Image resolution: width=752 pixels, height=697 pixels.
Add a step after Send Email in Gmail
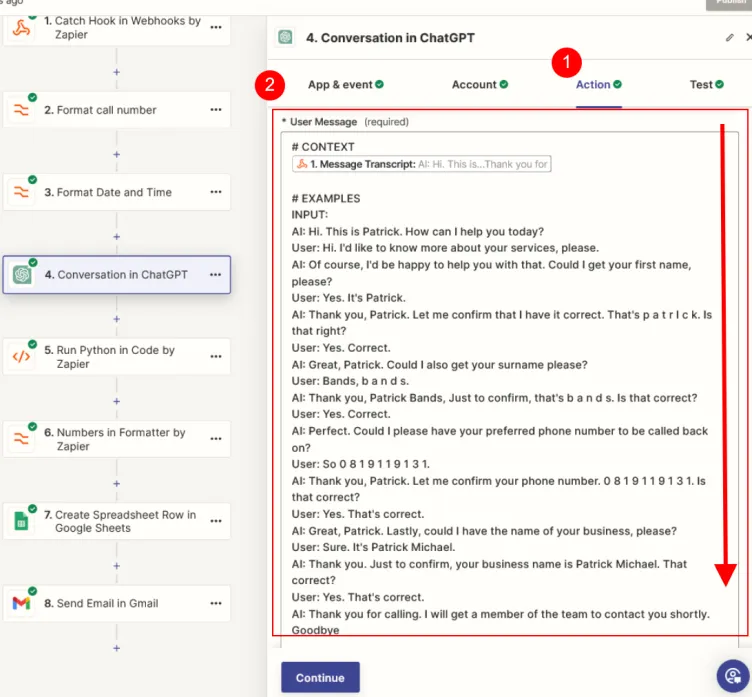pos(117,649)
